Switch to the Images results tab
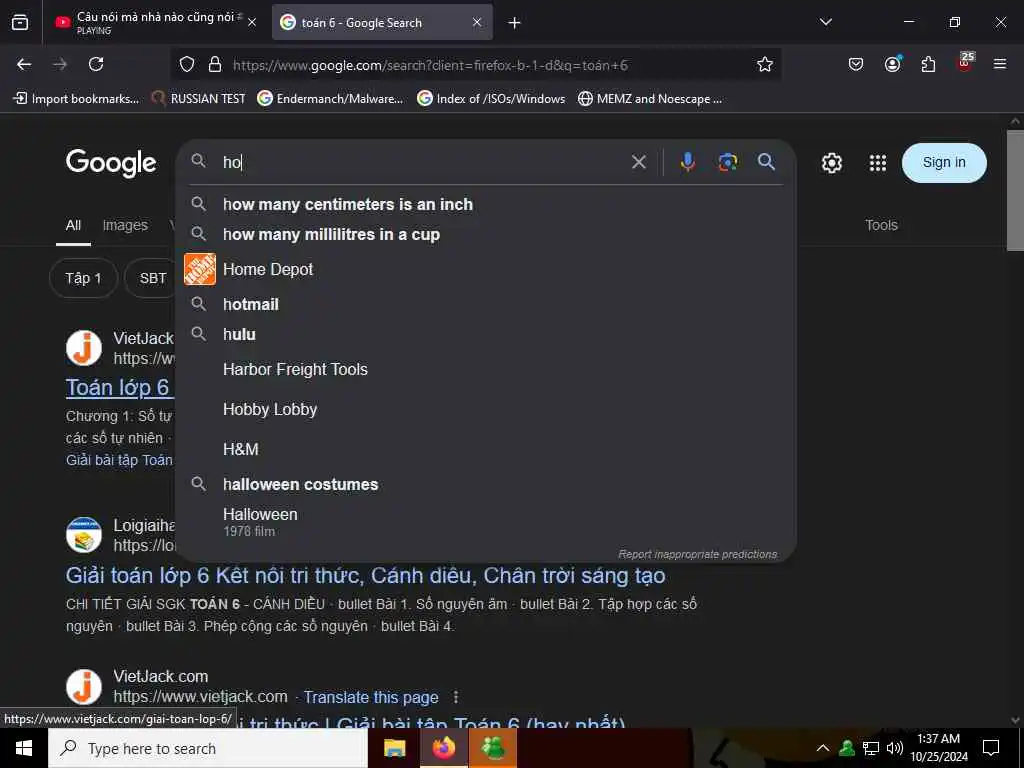The height and width of the screenshot is (768, 1024). point(125,225)
